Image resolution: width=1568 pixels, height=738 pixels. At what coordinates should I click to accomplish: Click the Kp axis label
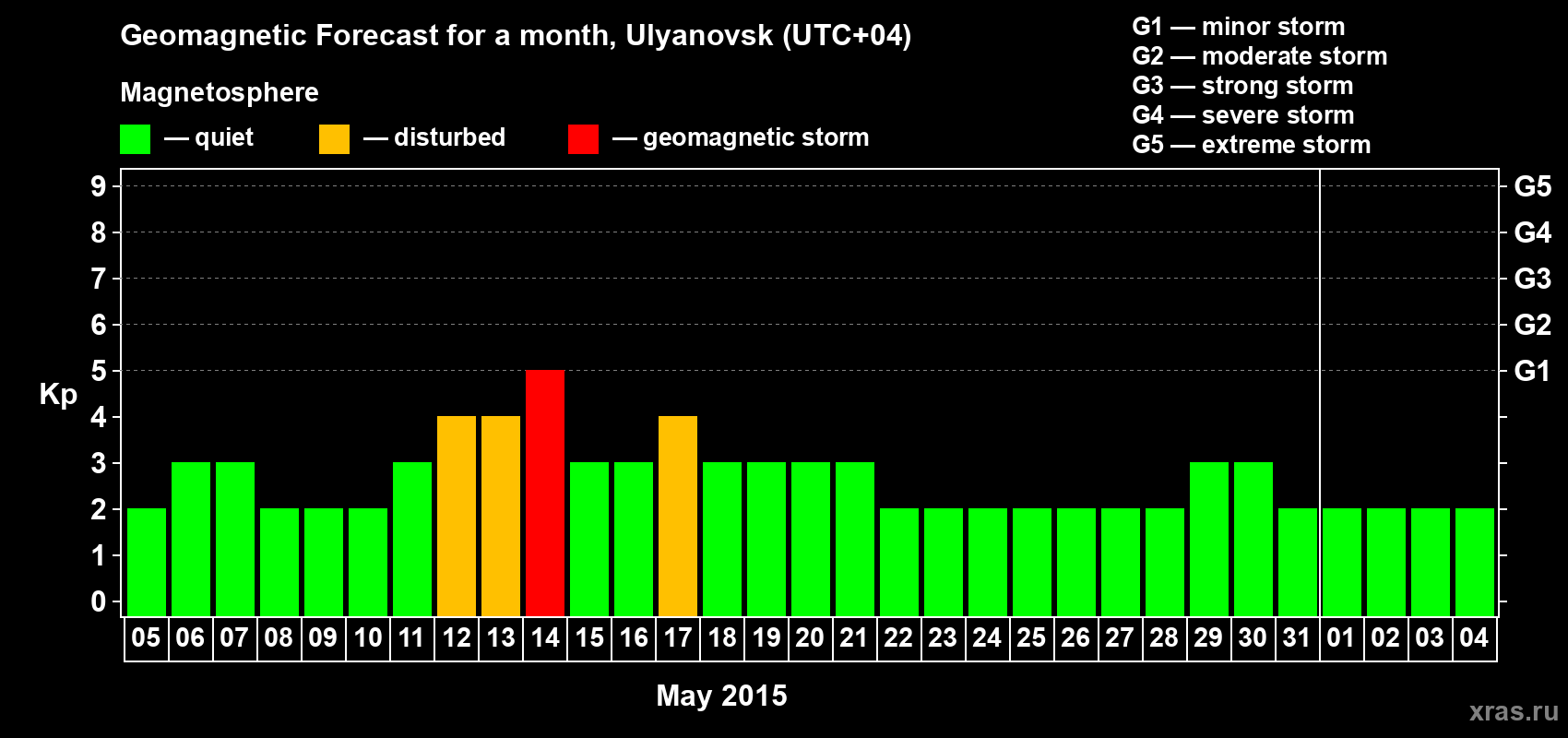(x=58, y=395)
